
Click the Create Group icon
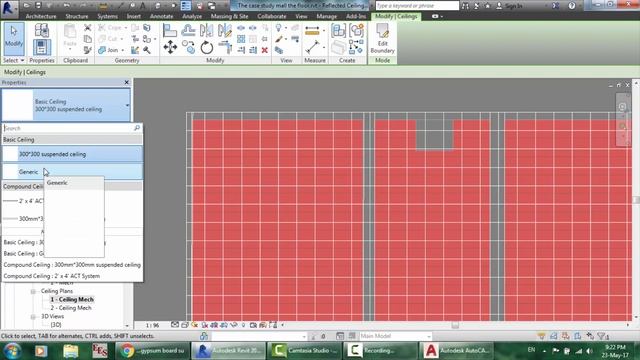pos(356,30)
